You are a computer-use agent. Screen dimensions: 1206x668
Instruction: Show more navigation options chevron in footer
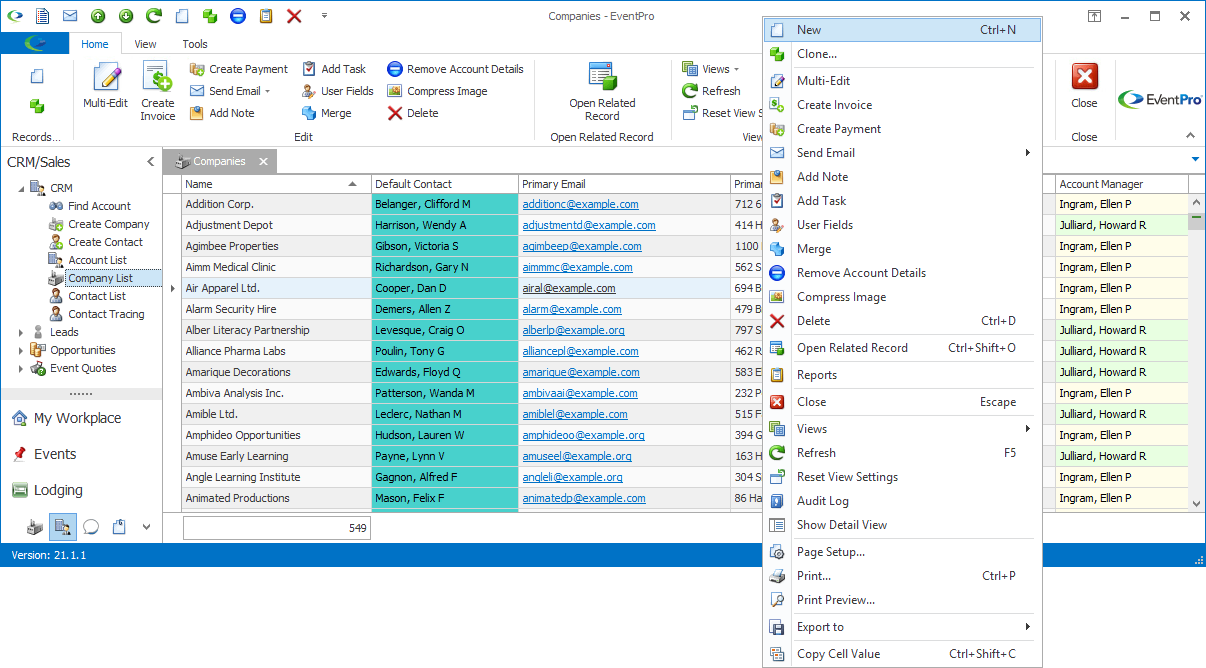[x=147, y=527]
